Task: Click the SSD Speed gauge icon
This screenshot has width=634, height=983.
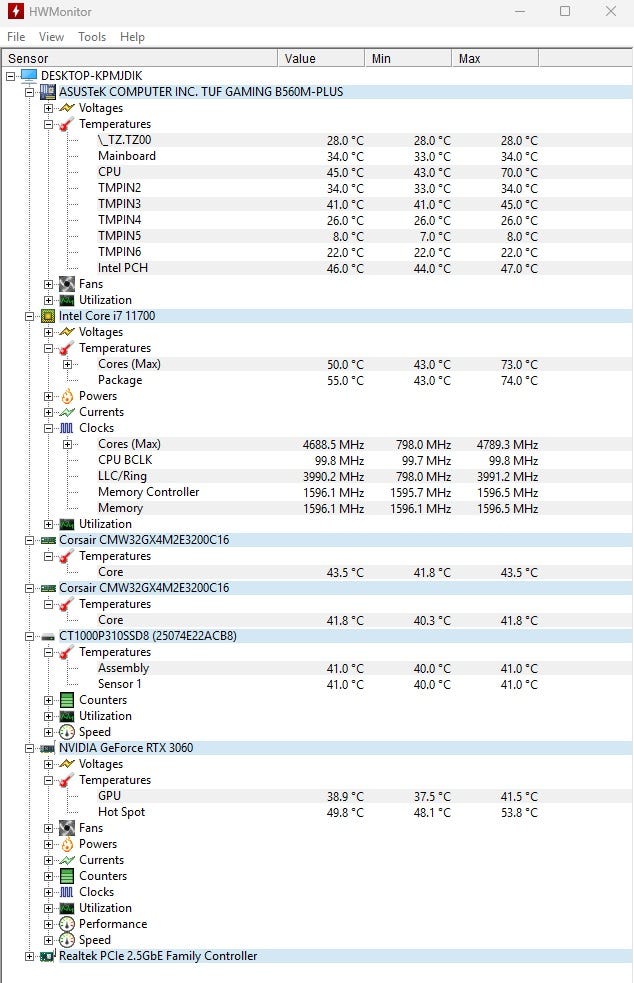Action: coord(67,732)
